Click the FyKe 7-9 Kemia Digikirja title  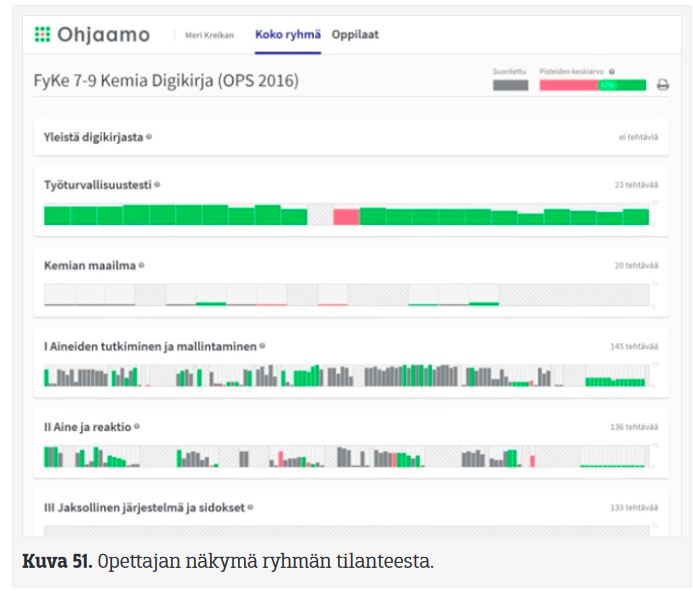click(166, 81)
